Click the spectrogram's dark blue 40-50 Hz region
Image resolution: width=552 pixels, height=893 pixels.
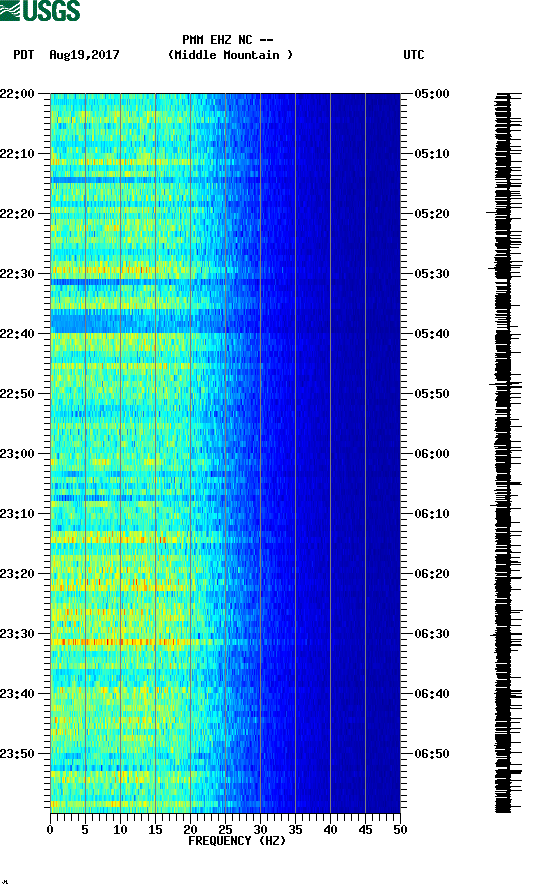[x=365, y=453]
